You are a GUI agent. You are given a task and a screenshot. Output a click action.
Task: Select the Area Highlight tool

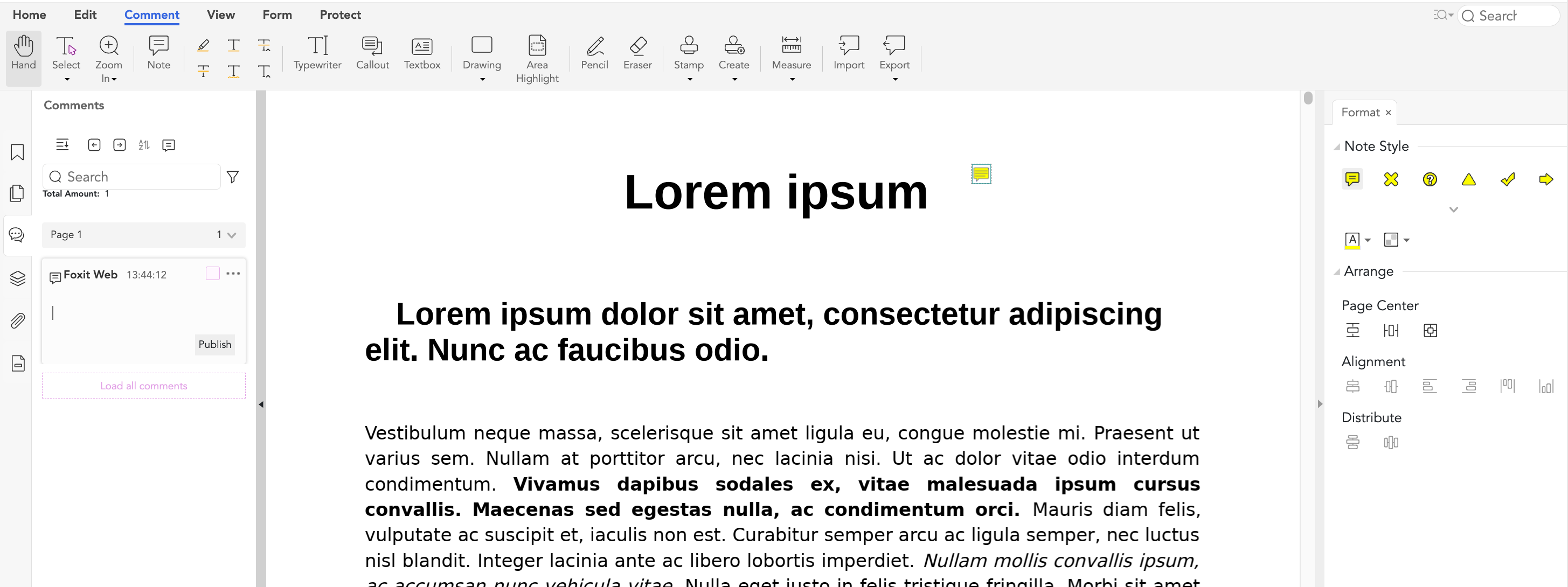[x=537, y=58]
